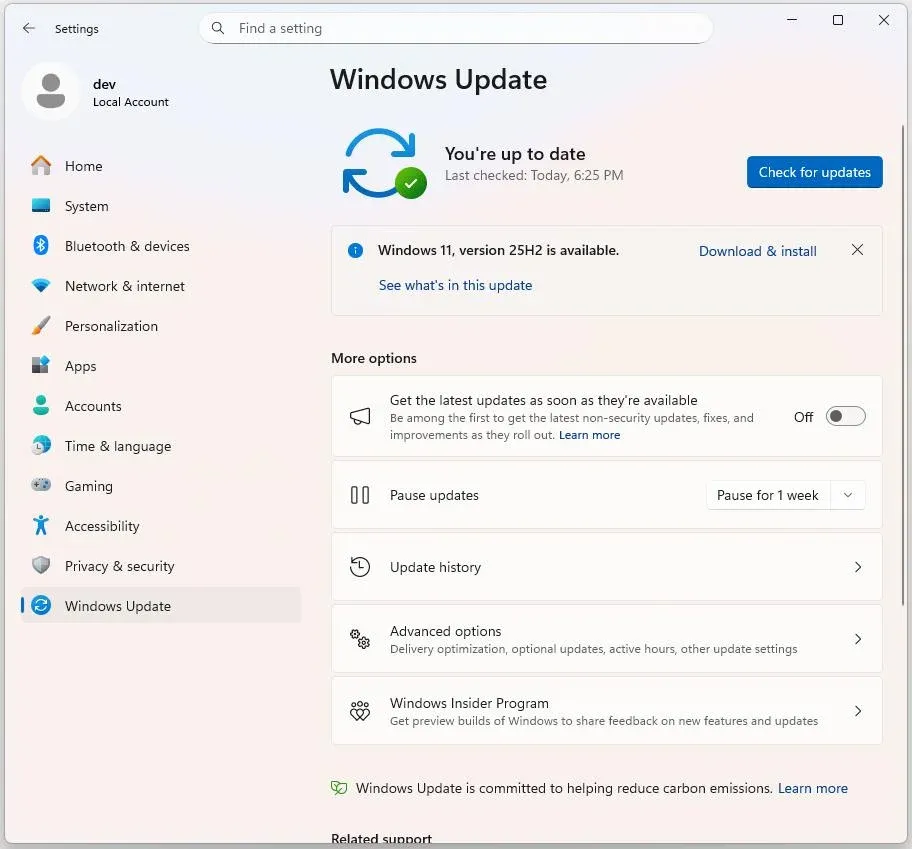Screen dimensions: 912x849
Task: Click the Find a setting search box
Action: point(455,28)
